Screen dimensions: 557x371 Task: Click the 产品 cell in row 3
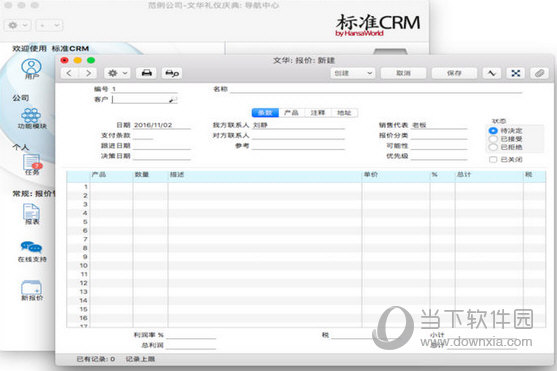[x=111, y=204]
